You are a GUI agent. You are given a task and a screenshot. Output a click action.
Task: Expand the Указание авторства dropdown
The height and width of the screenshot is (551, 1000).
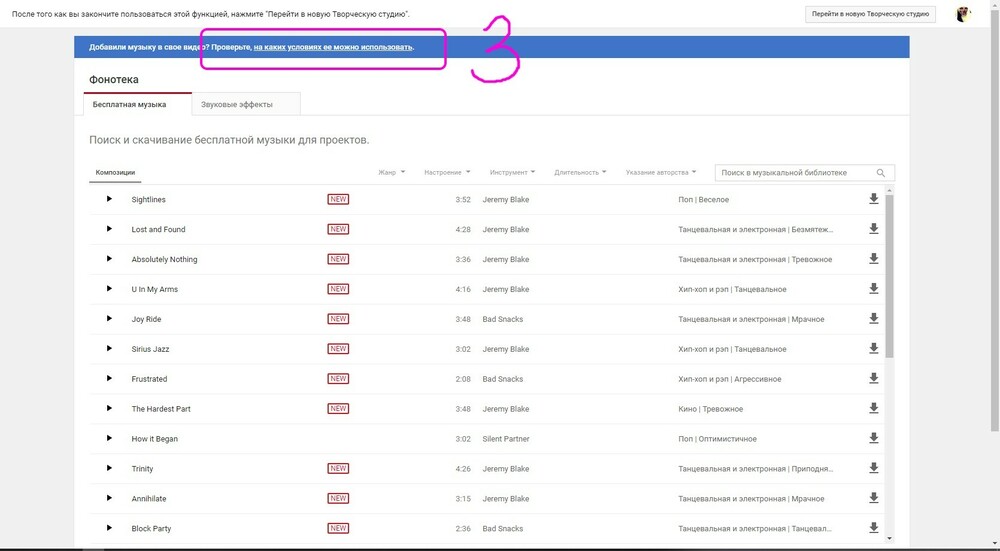click(660, 172)
